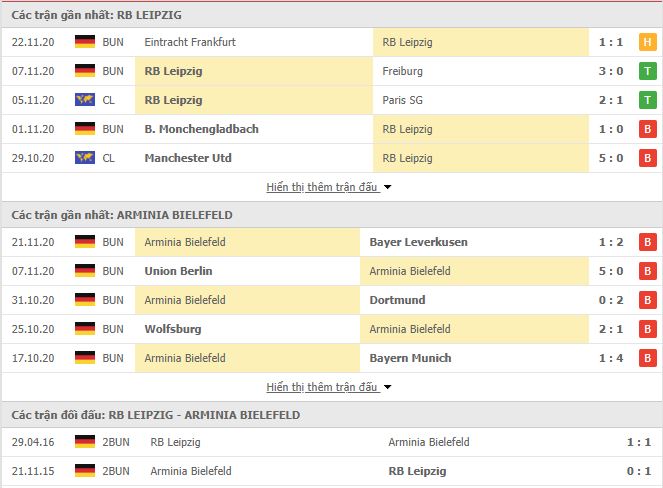Click red B badge for Union Berlin match
Image resolution: width=663 pixels, height=488 pixels.
(x=647, y=271)
